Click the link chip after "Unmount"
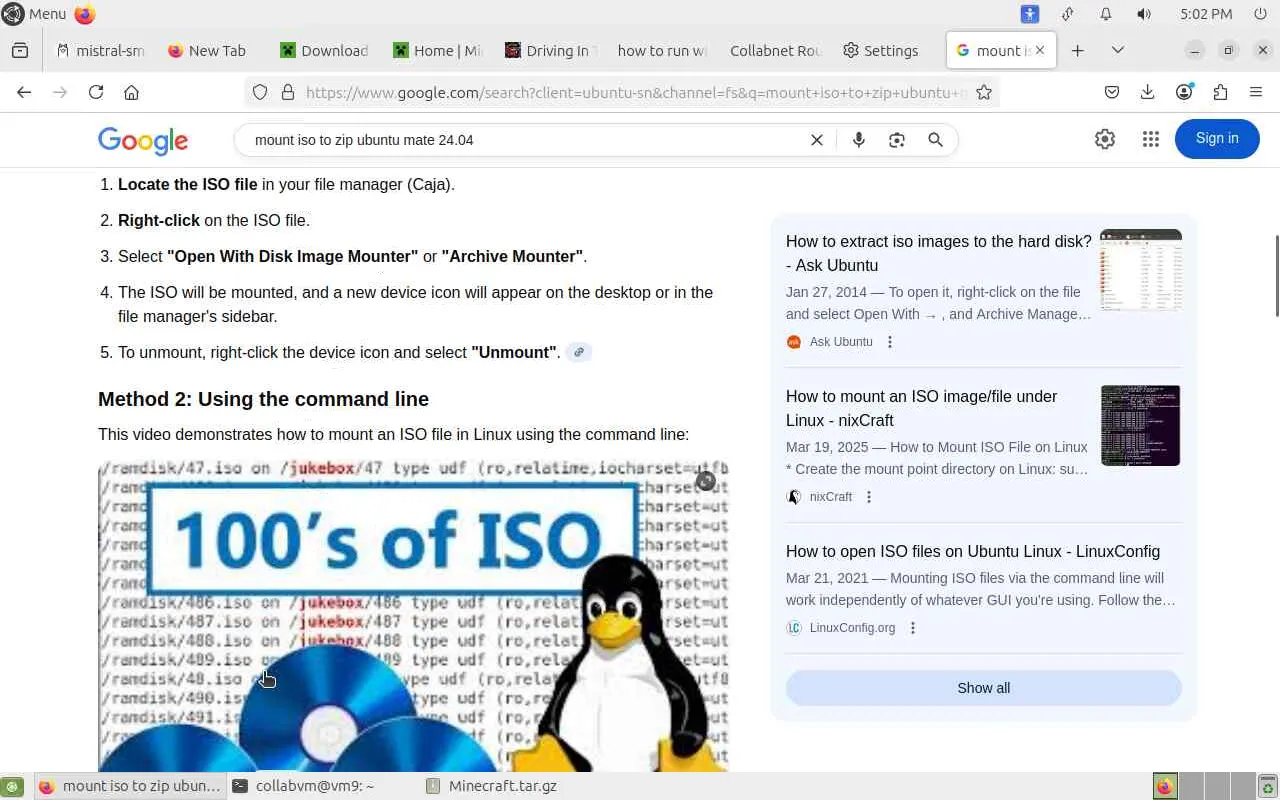 579,352
